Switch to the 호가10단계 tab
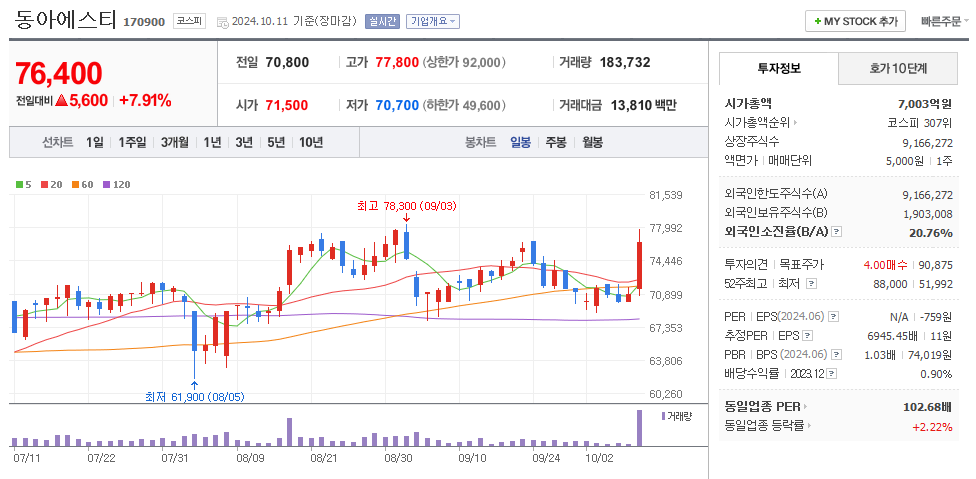 [898, 68]
